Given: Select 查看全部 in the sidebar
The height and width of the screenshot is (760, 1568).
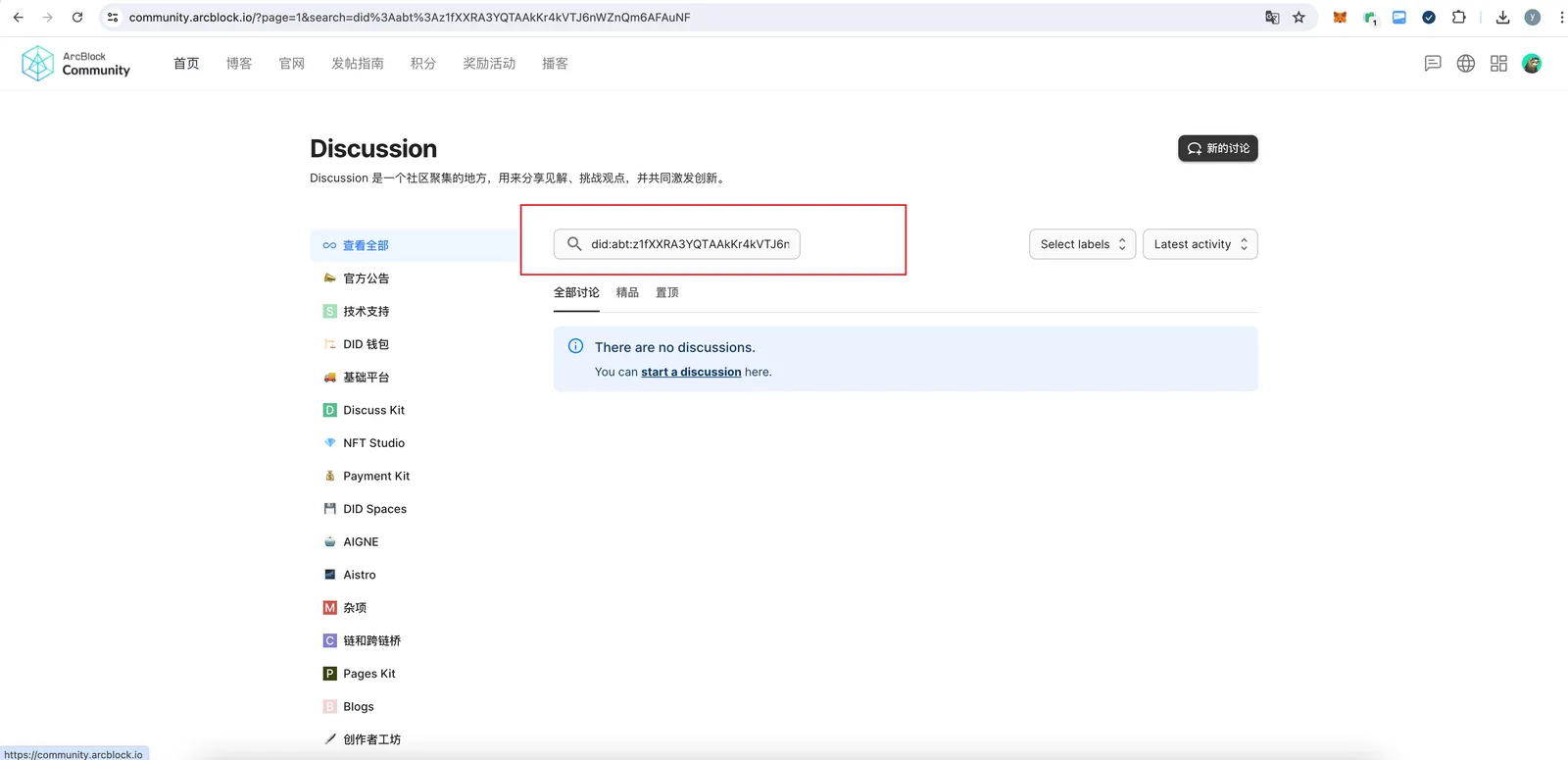Looking at the screenshot, I should [x=413, y=245].
